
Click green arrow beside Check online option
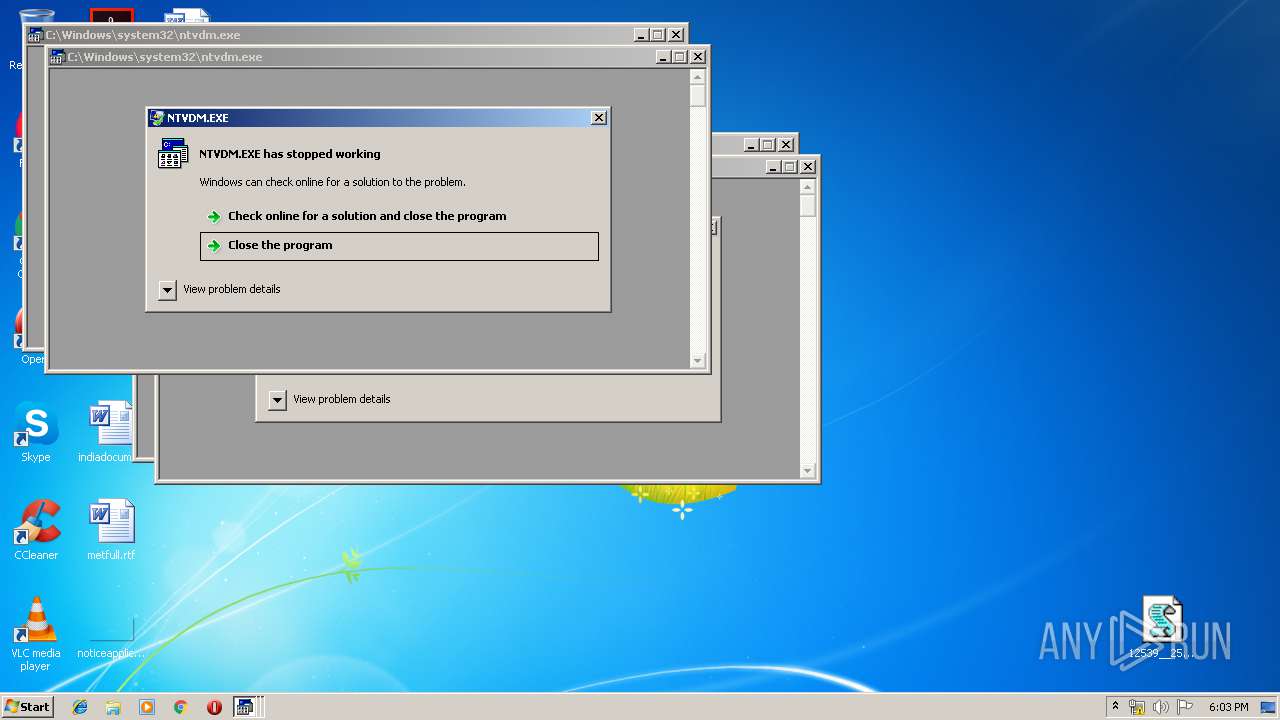[214, 217]
